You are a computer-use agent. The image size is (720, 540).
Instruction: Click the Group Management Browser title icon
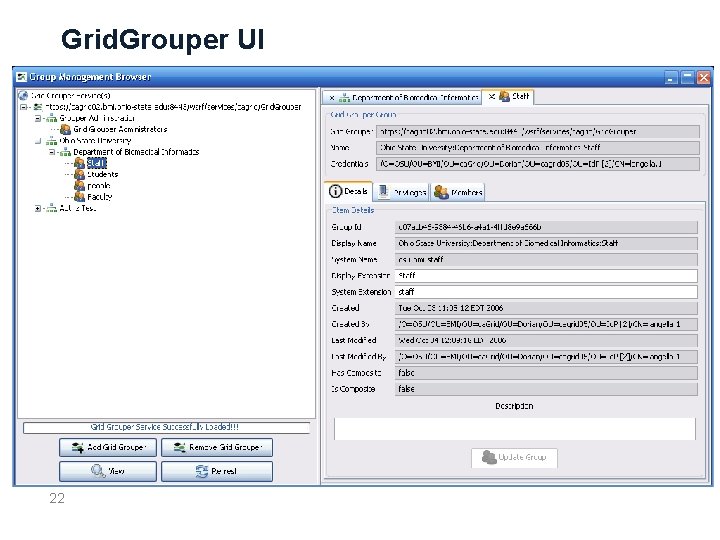[x=22, y=77]
